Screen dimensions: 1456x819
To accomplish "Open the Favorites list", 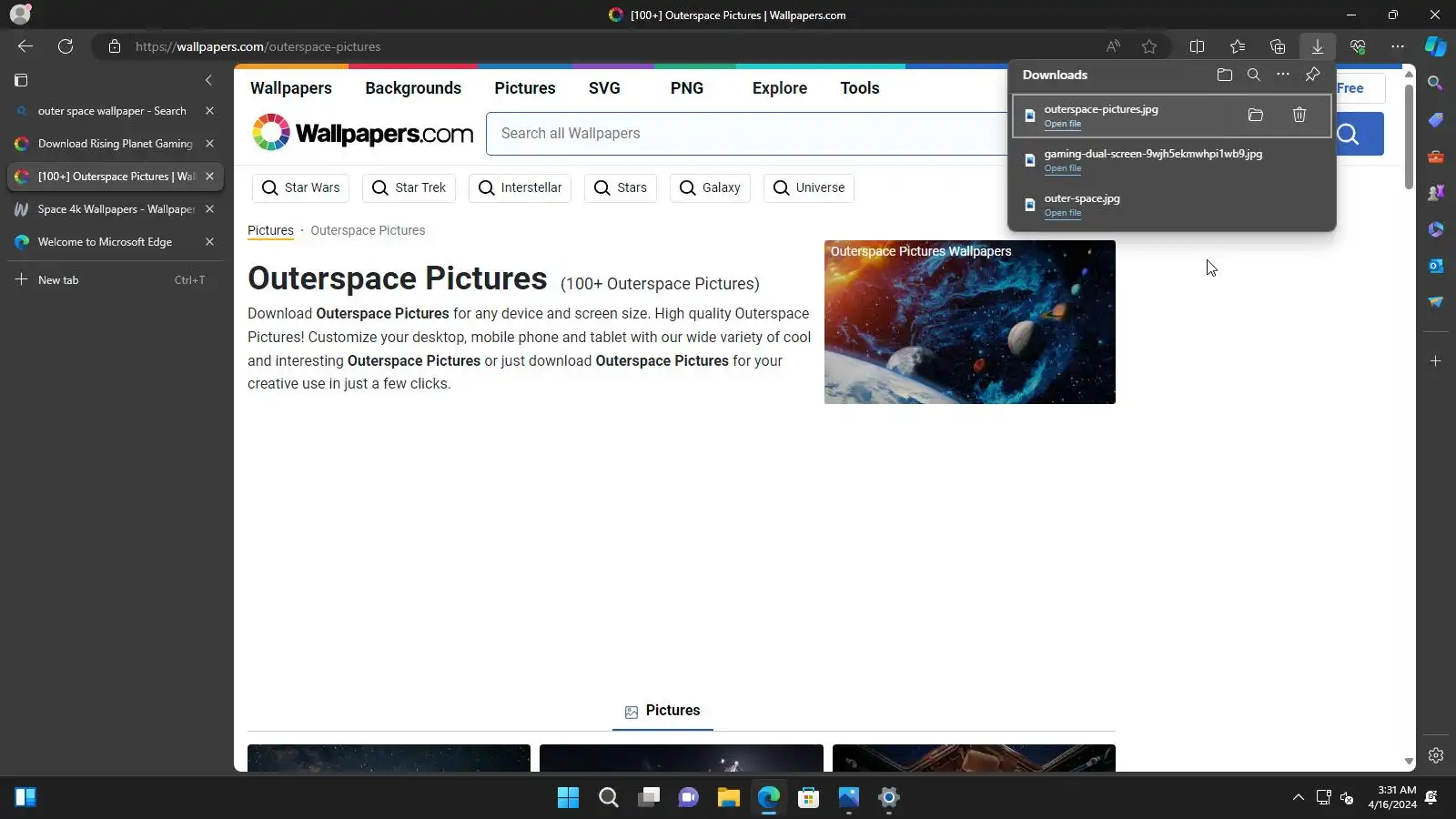I will 1238,46.
